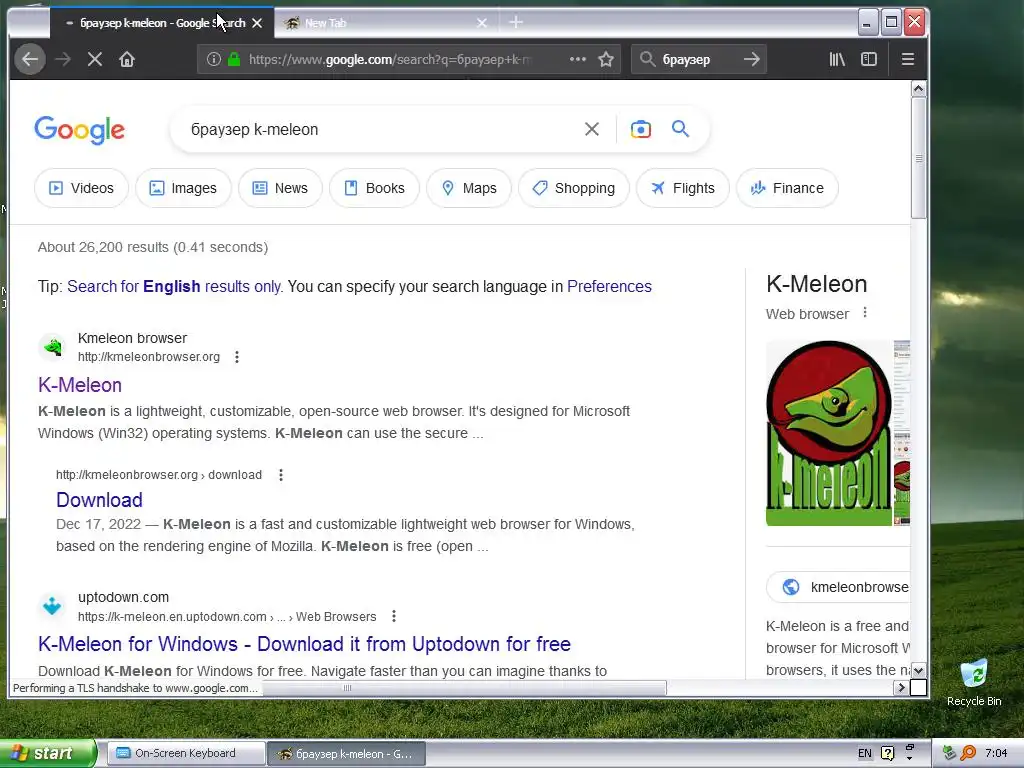The width and height of the screenshot is (1024, 768).
Task: Click the vertical scrollbar up arrow
Action: [x=918, y=89]
